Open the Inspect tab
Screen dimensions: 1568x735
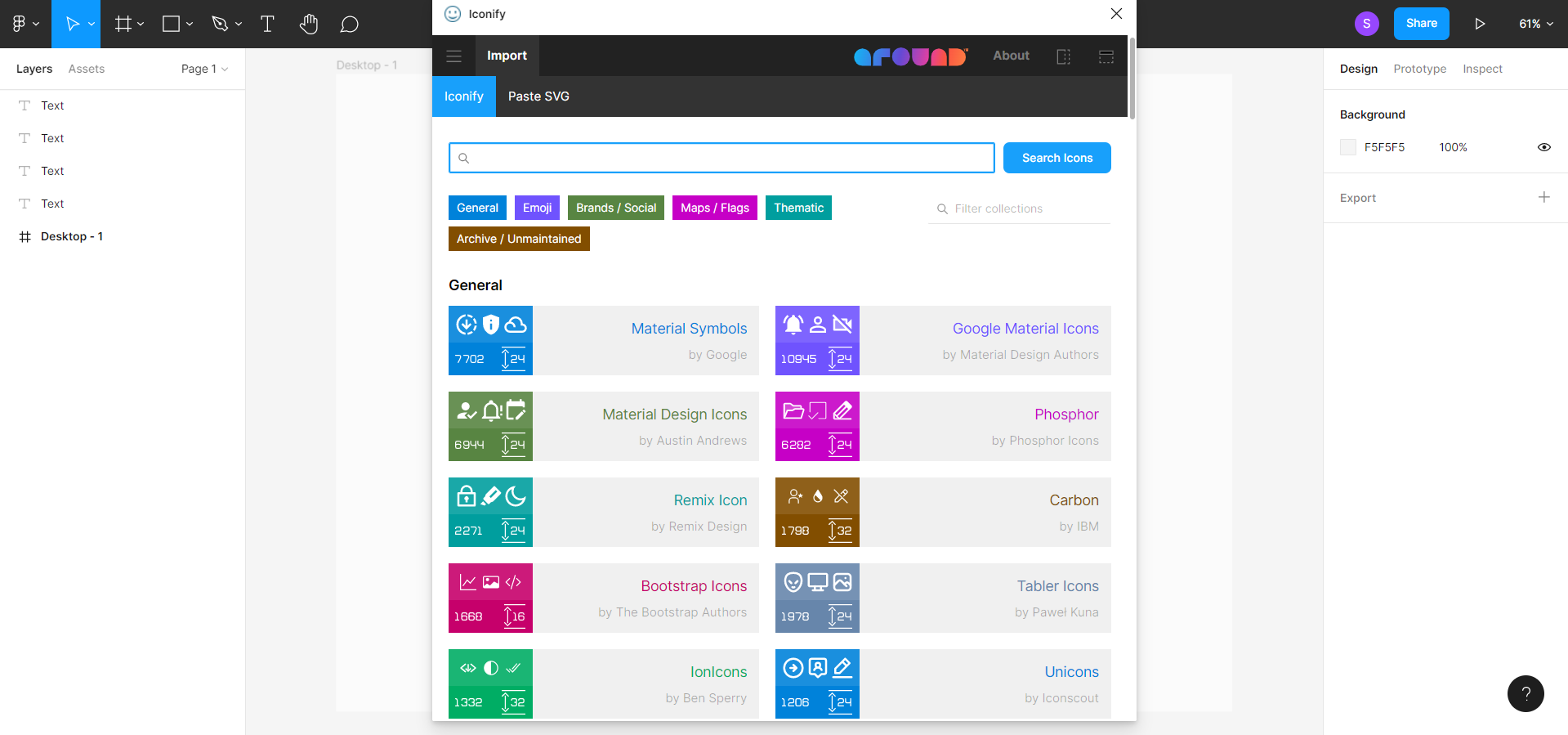pyautogui.click(x=1482, y=69)
